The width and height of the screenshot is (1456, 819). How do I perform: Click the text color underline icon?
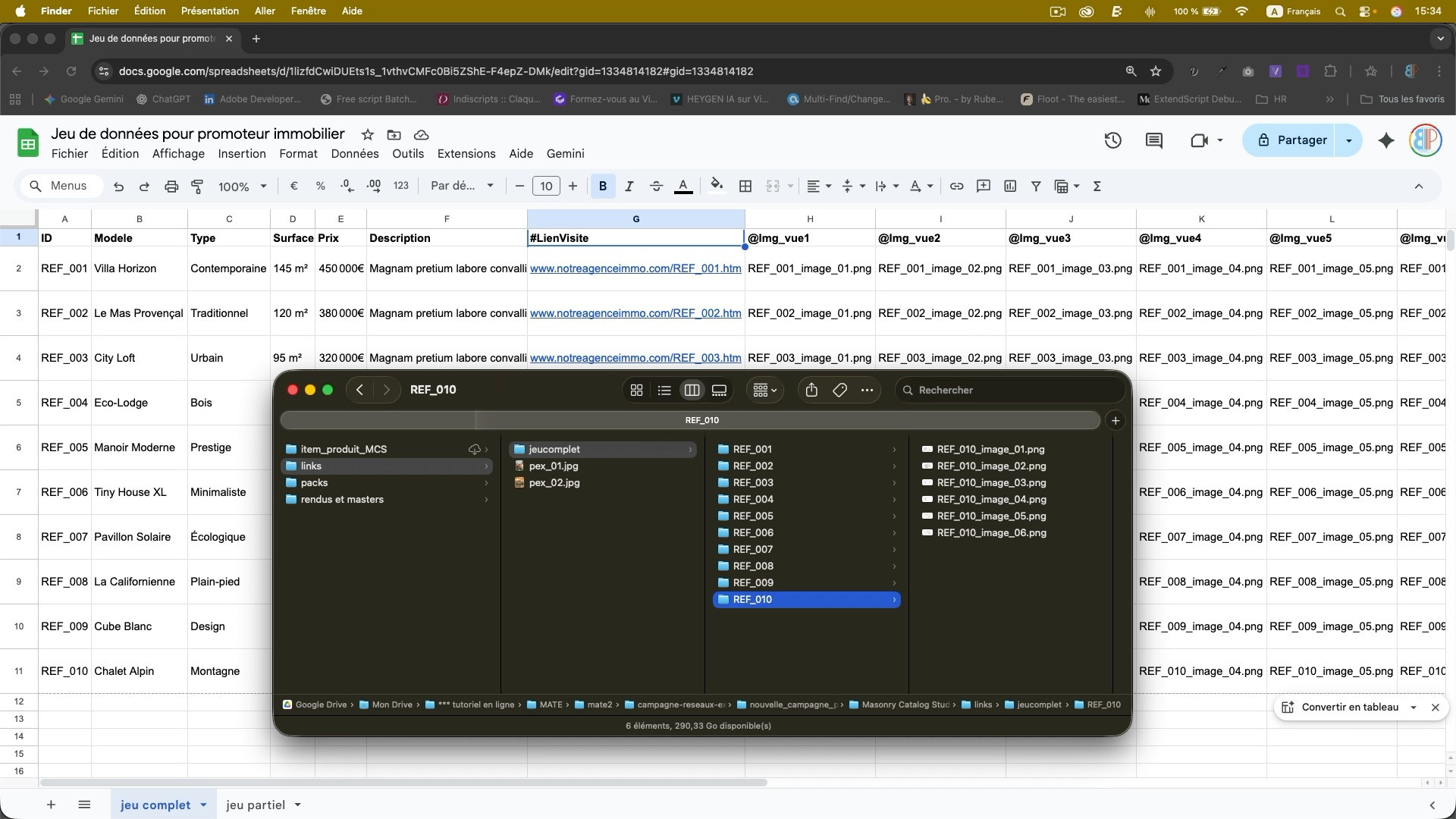[683, 187]
